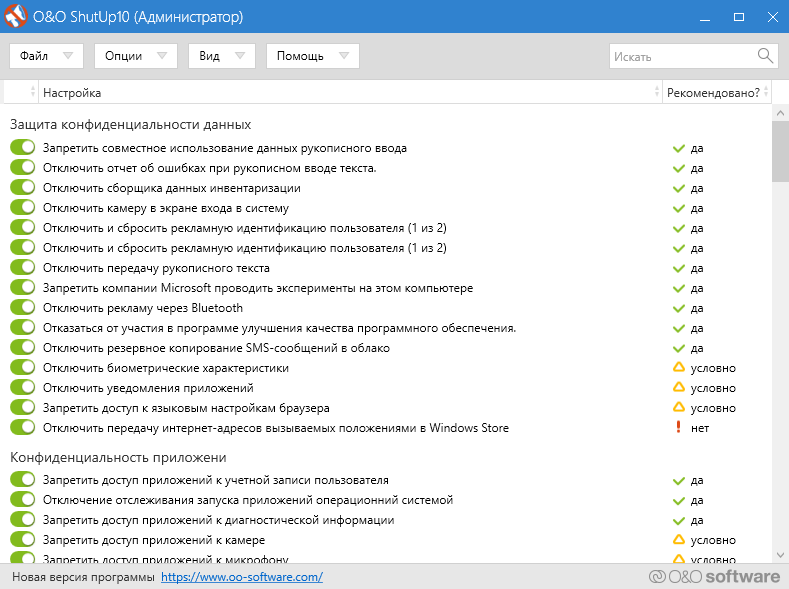Open the 'Помощь' menu
Screen dimensions: 789x589
(x=312, y=56)
